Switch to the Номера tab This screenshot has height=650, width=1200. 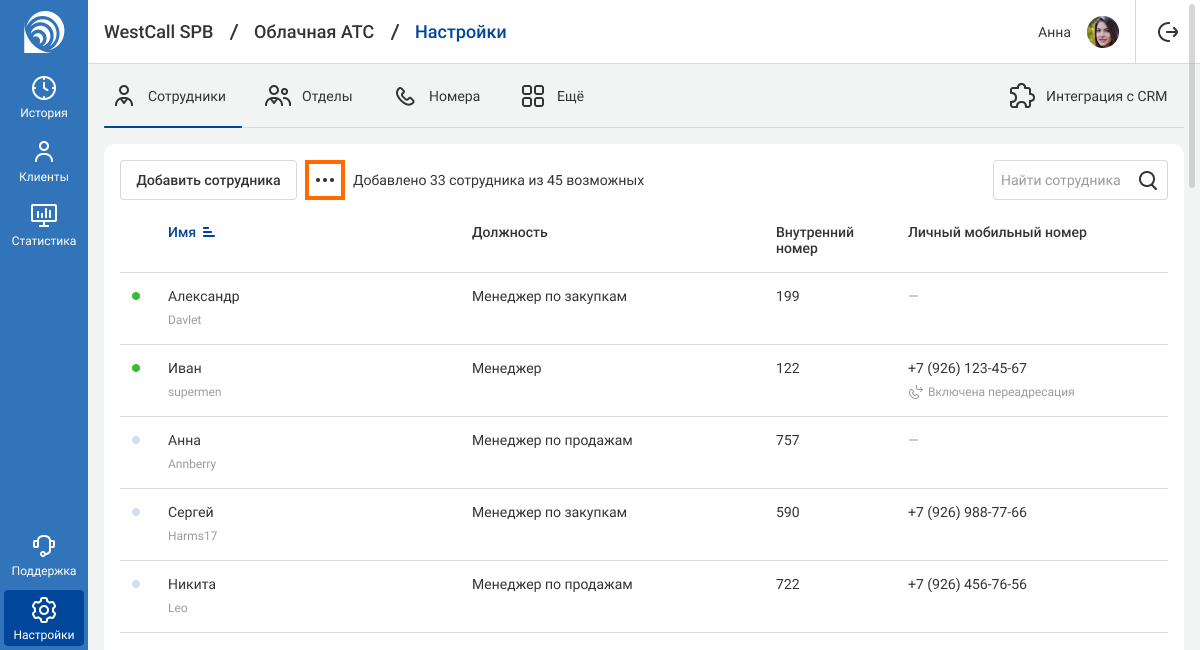tap(438, 97)
